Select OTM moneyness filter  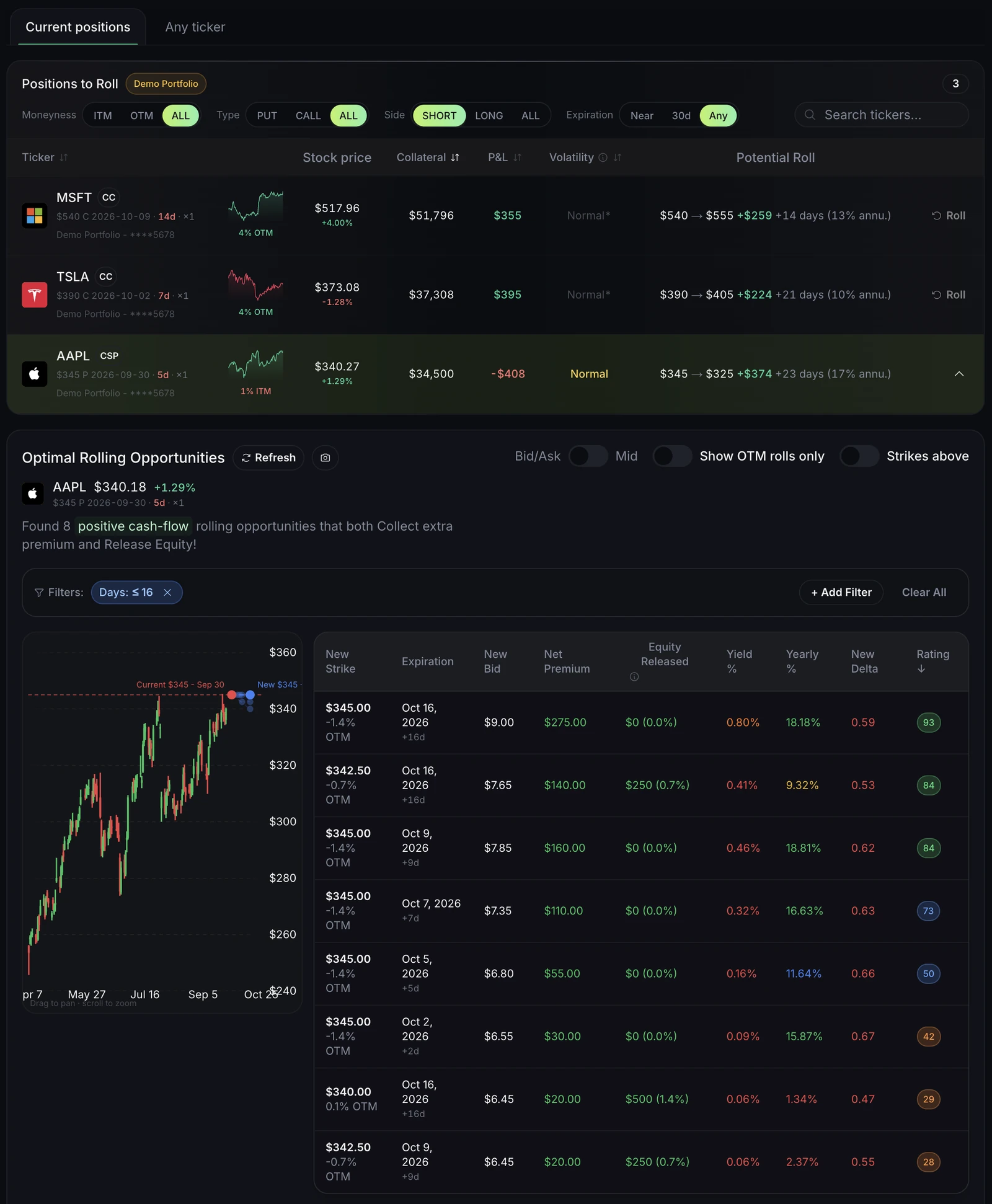(x=141, y=115)
